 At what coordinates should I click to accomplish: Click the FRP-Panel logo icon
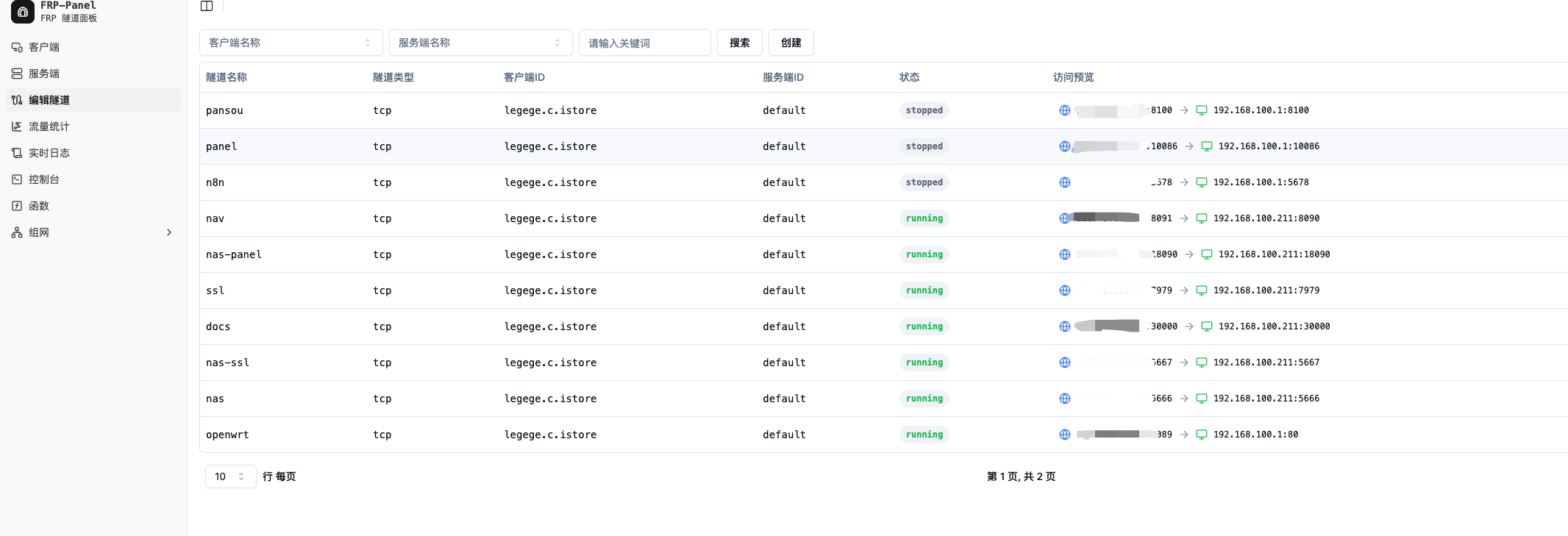click(22, 11)
